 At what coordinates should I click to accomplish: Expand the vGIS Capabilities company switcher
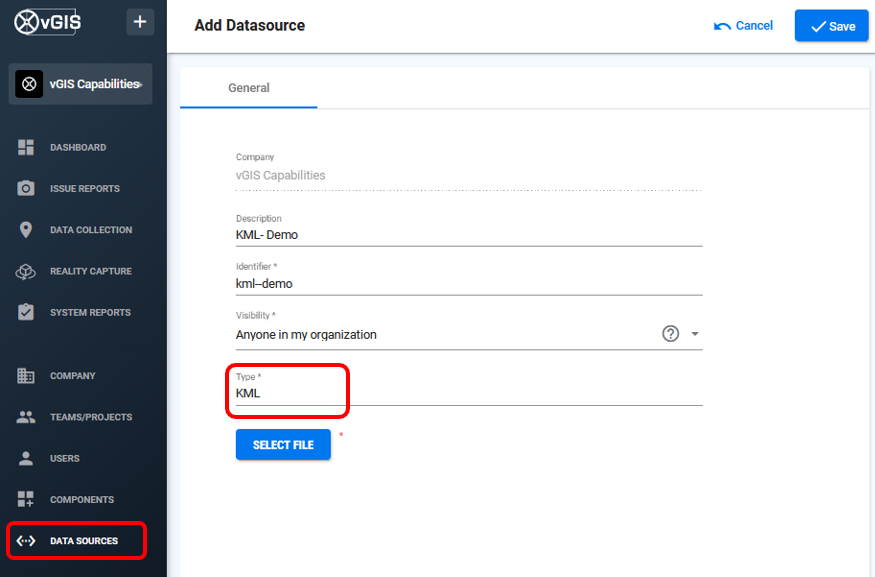click(80, 84)
